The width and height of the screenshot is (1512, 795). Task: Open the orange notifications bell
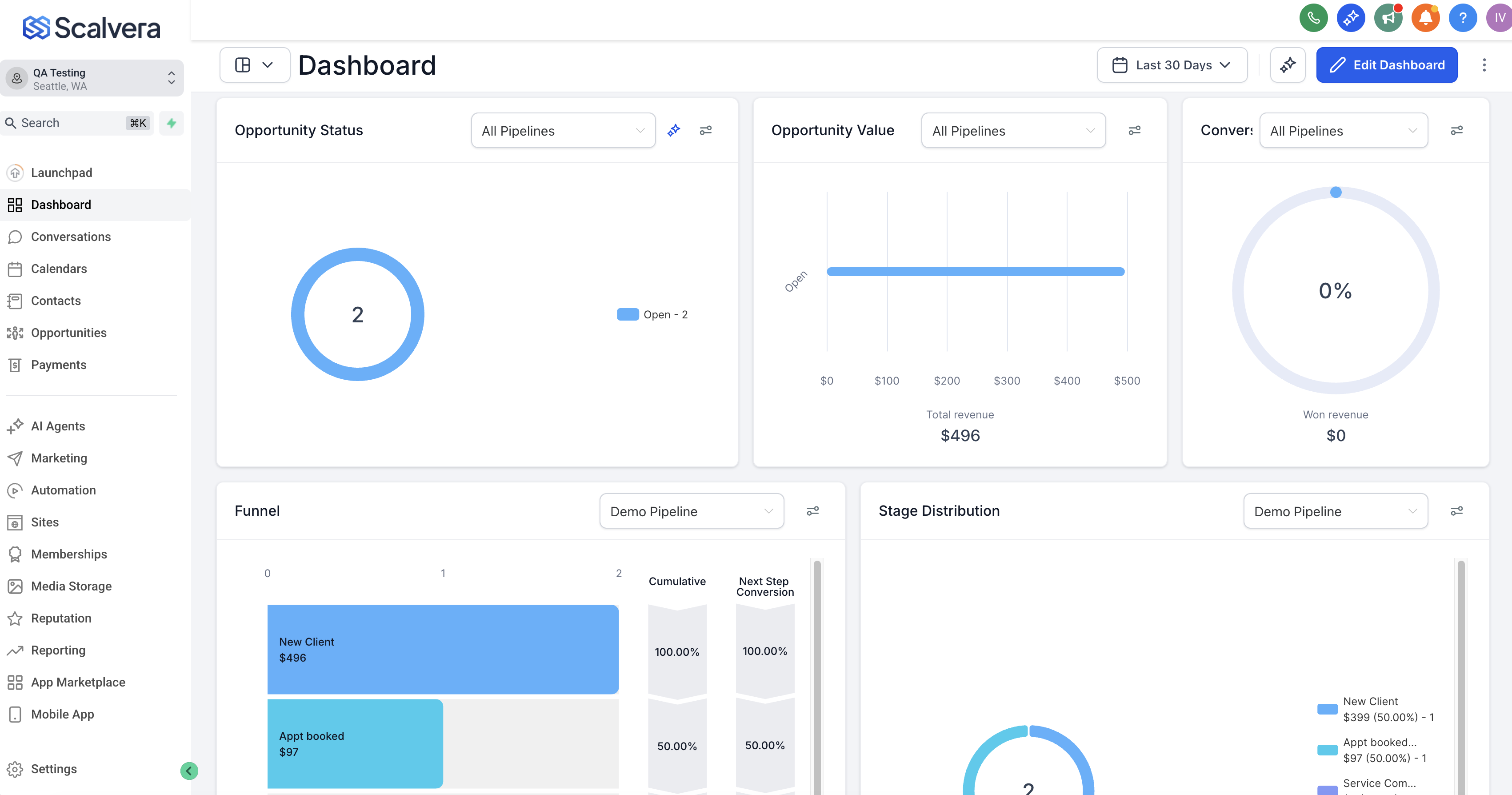coord(1425,18)
